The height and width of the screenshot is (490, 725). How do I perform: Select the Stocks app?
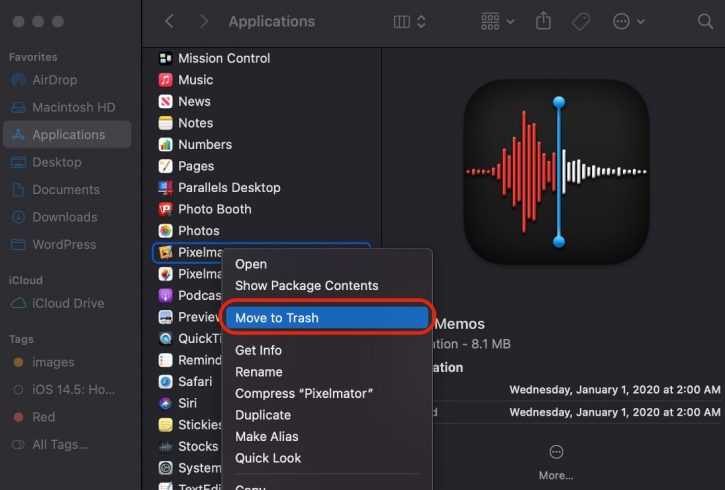(x=188, y=446)
